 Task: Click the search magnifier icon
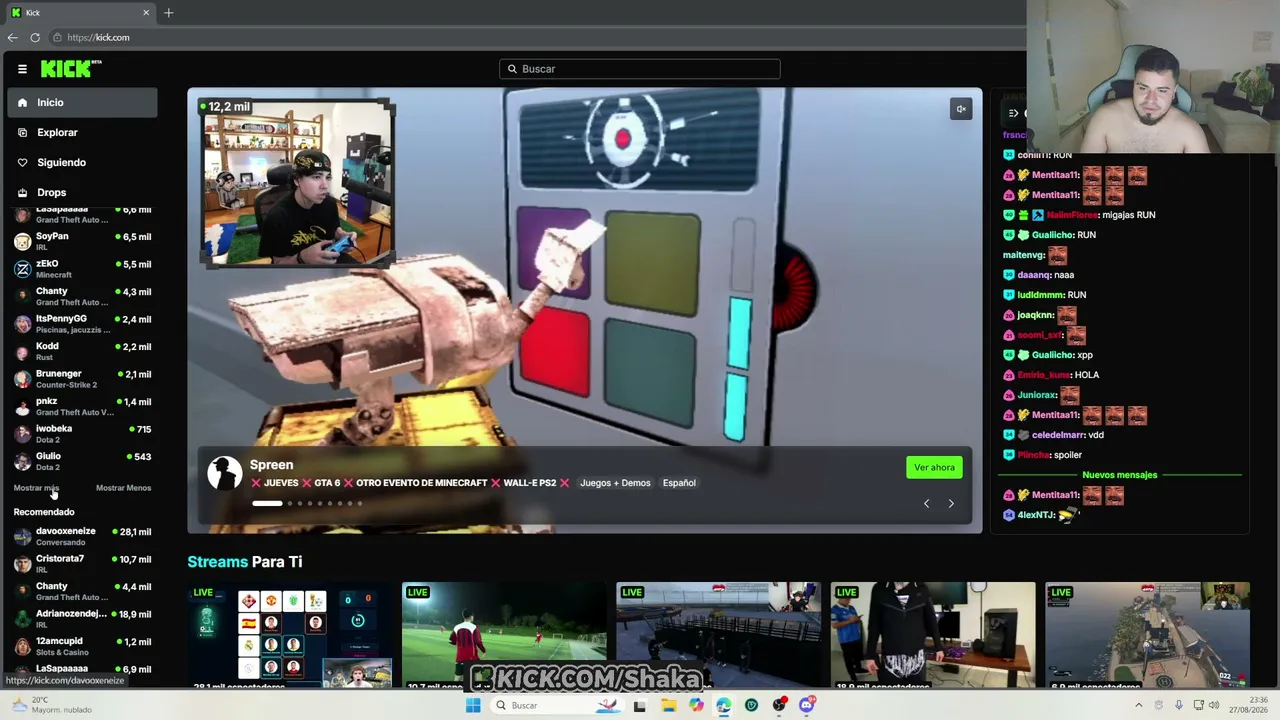click(512, 69)
